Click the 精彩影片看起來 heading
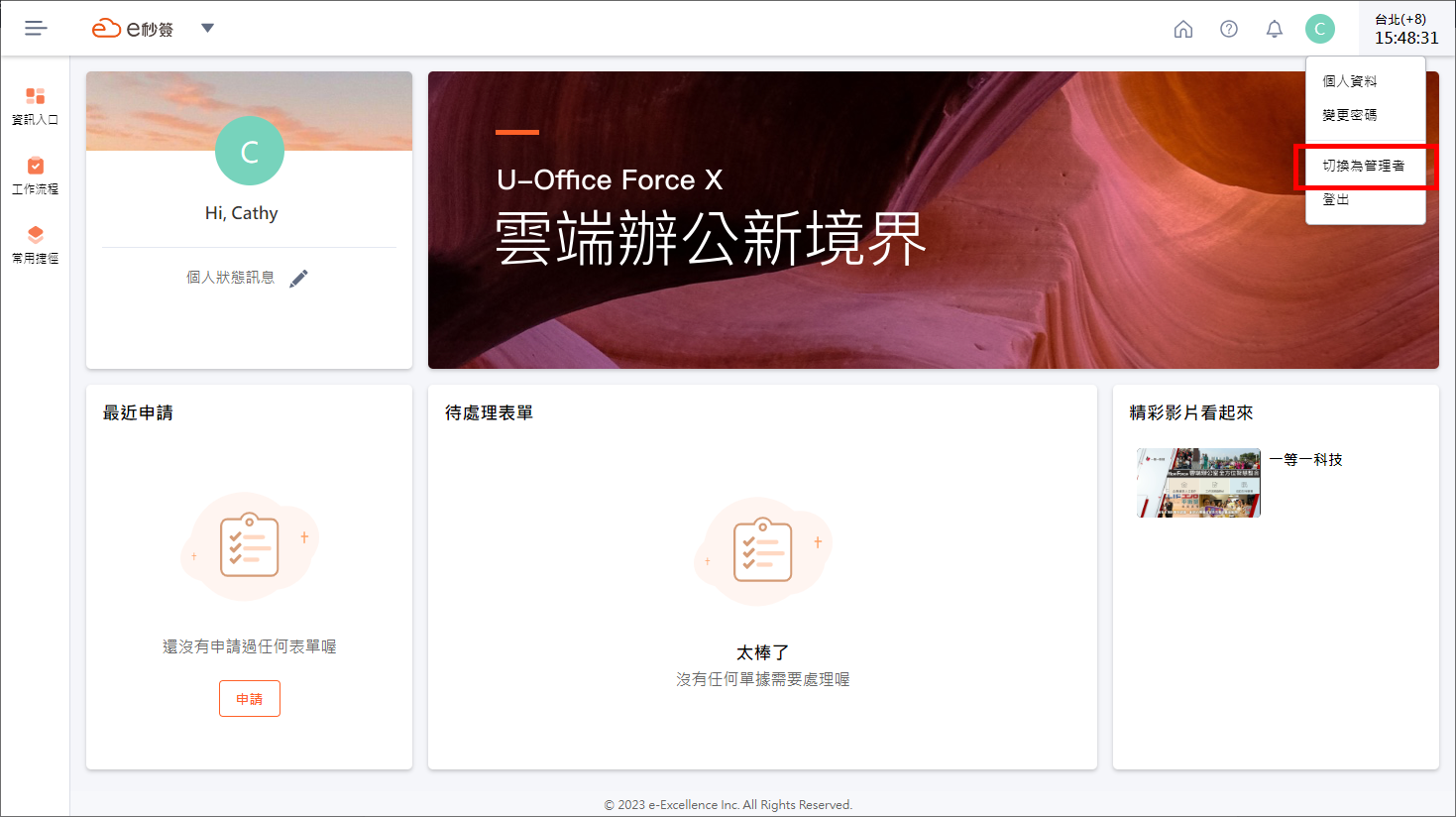1456x817 pixels. pyautogui.click(x=1191, y=412)
